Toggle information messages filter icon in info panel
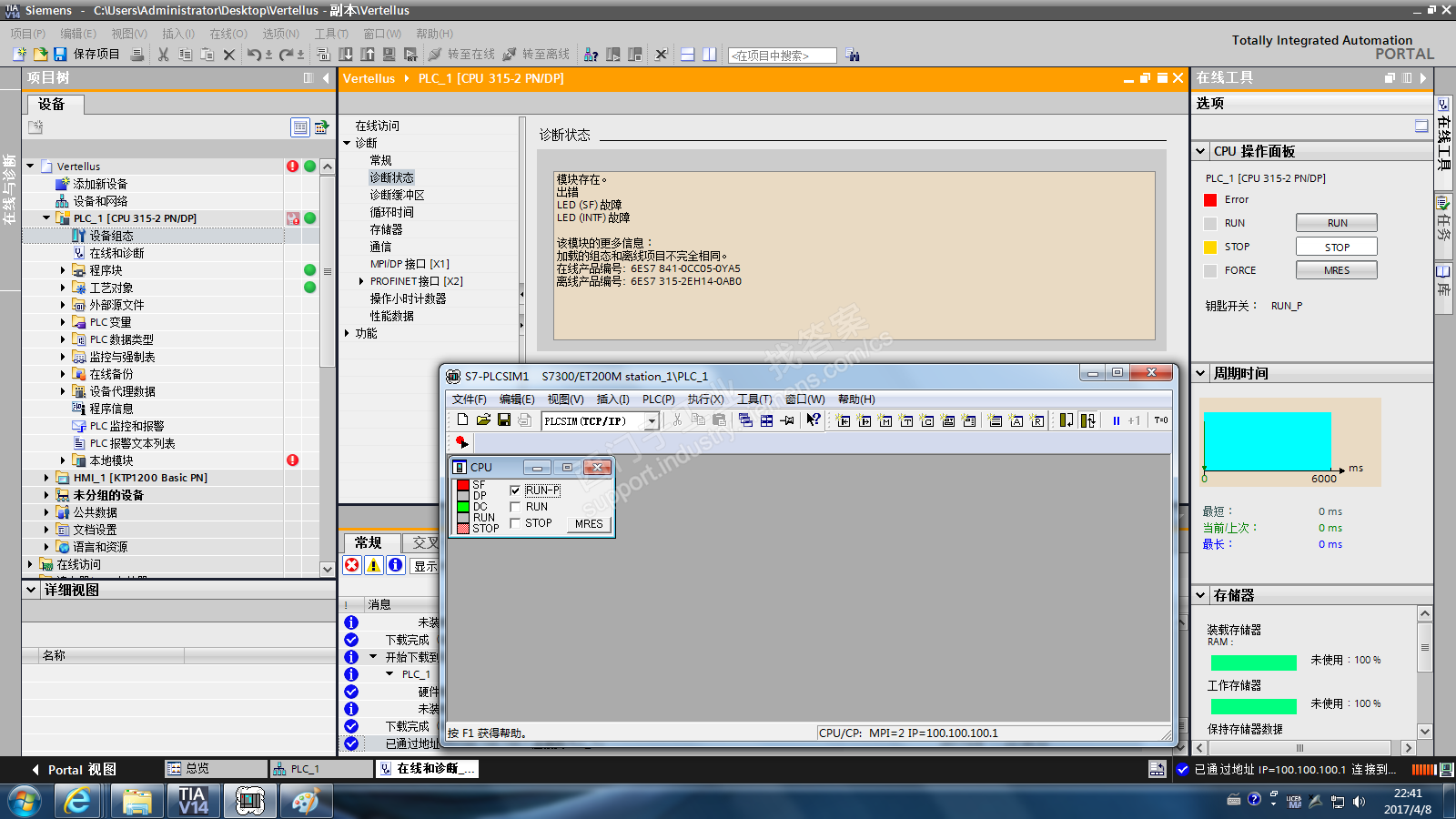Viewport: 1456px width, 819px height. [396, 565]
